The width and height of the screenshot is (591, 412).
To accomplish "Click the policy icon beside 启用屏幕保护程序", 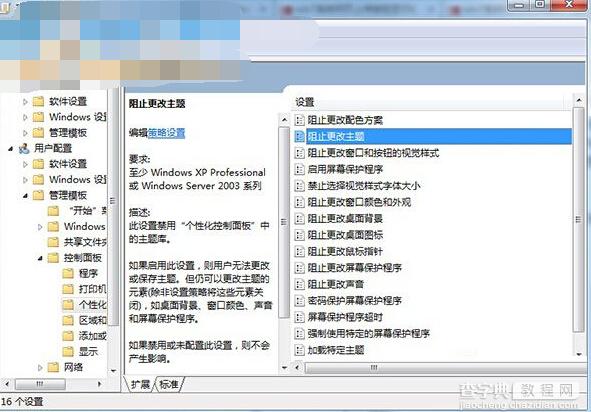I will pos(299,169).
